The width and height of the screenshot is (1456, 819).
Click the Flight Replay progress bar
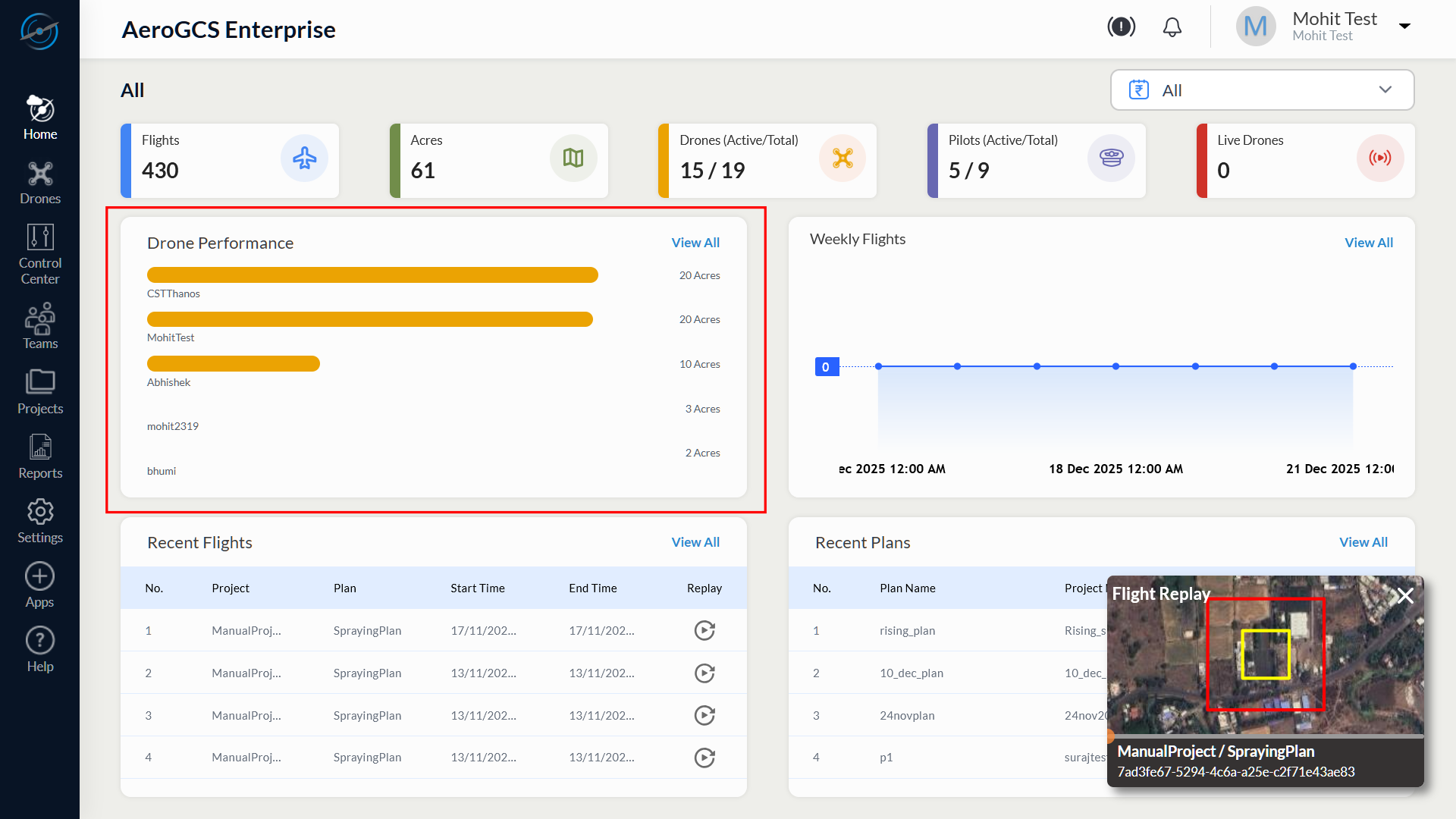pyautogui.click(x=1265, y=736)
